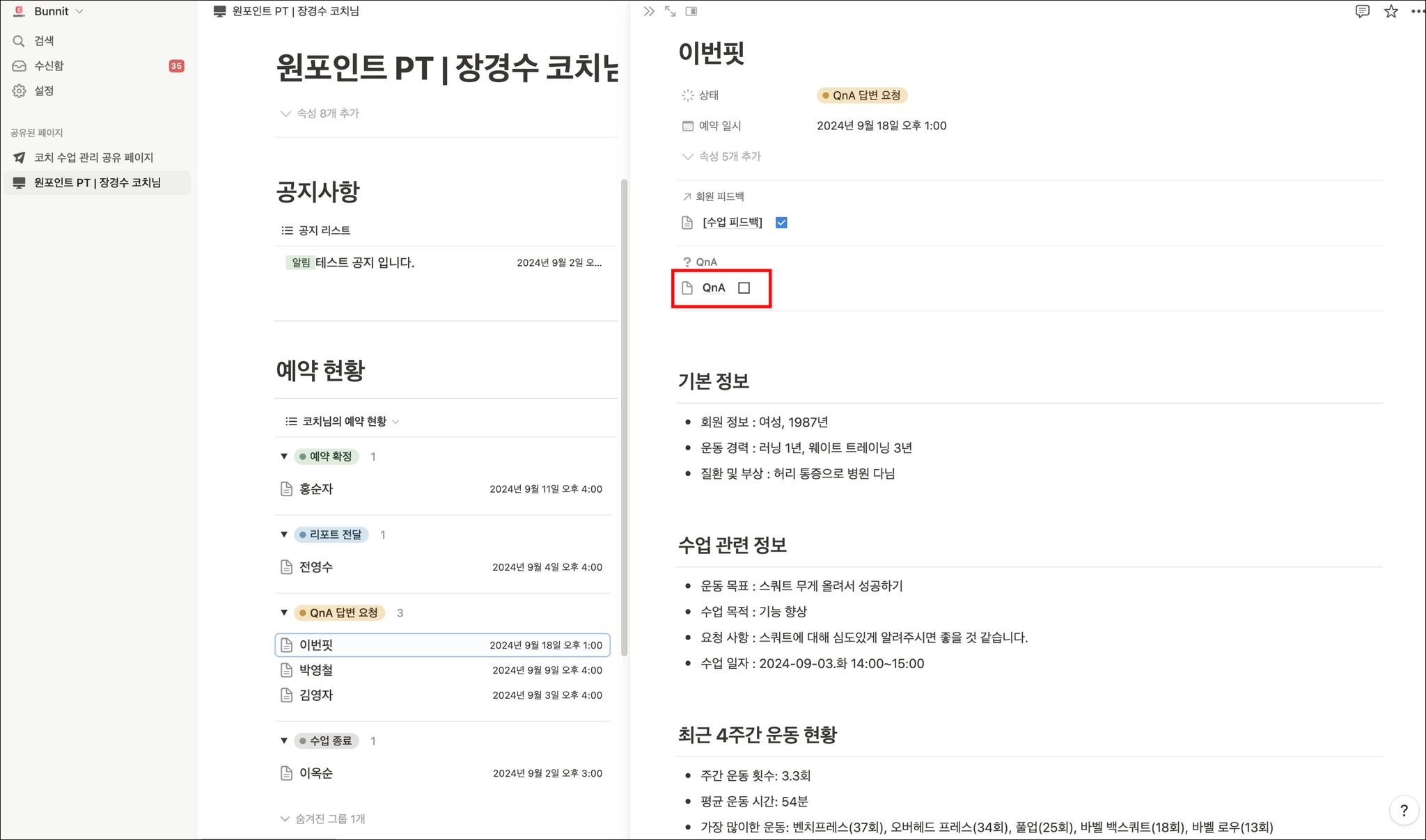Click the left pane vertical scrollbar
Viewport: 1426px width, 840px height.
coord(624,418)
